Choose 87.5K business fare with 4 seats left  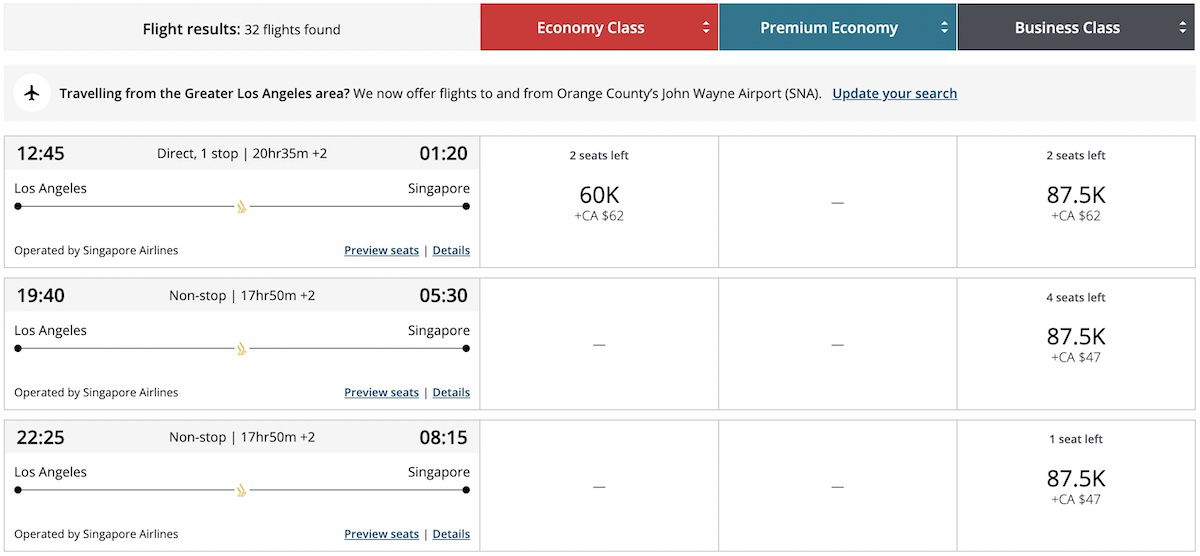1076,344
